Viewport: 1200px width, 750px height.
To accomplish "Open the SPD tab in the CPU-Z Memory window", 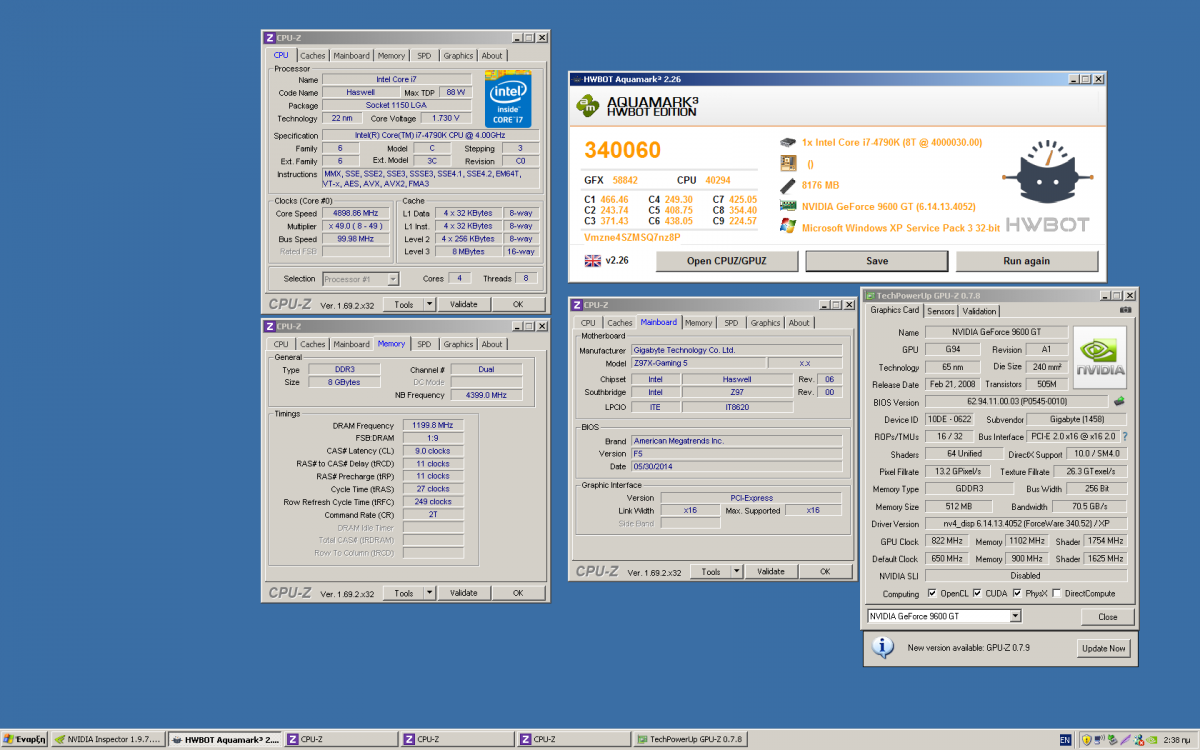I will [x=424, y=344].
